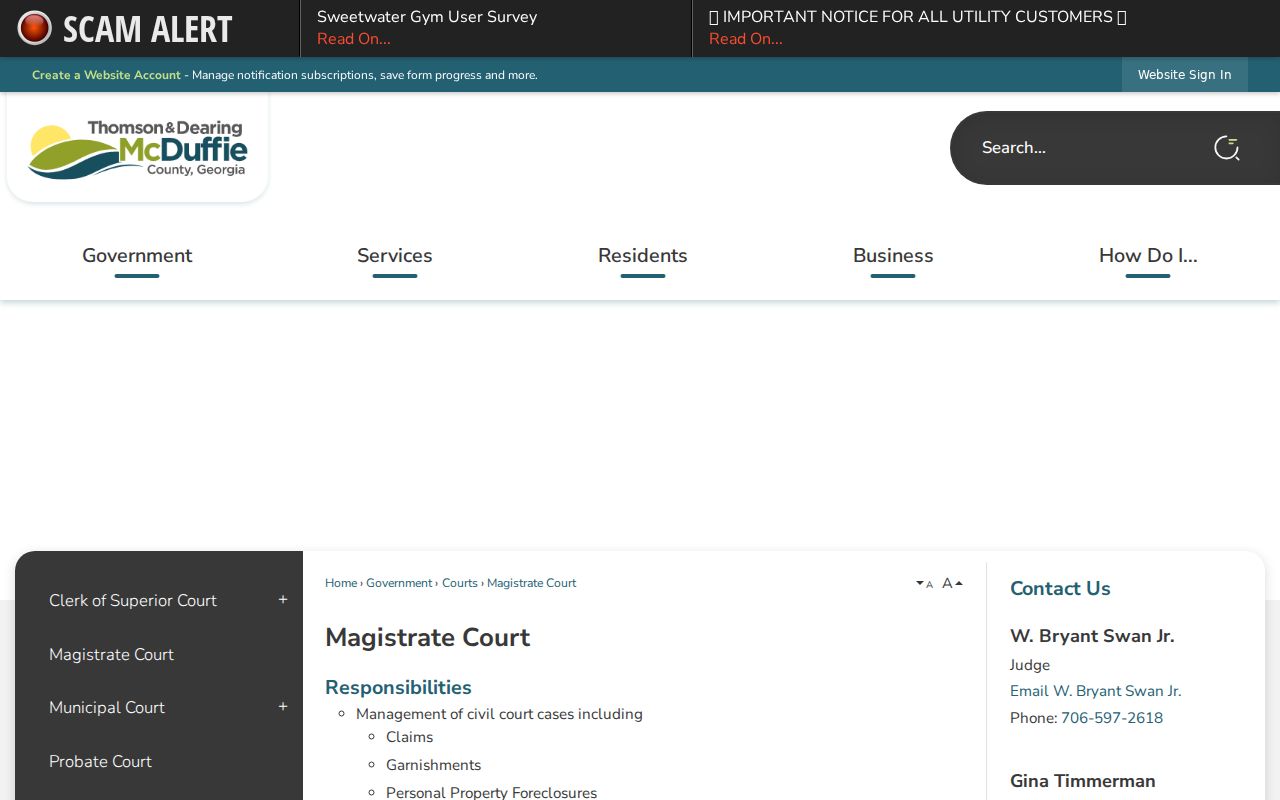Click the Courts breadcrumb link

tap(460, 583)
